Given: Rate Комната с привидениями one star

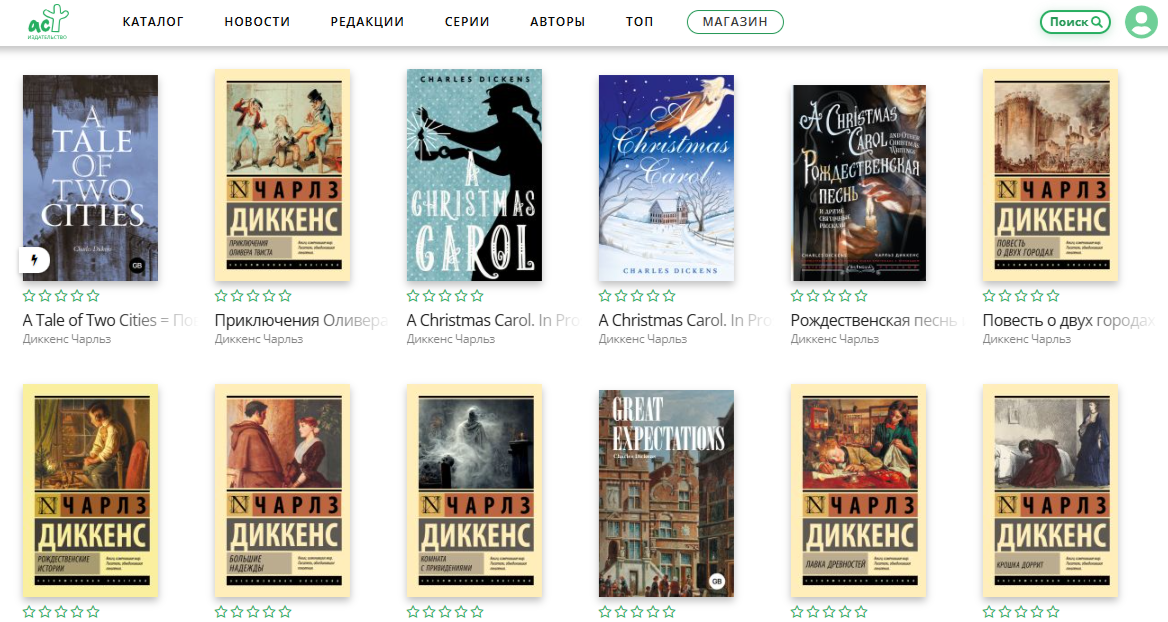Looking at the screenshot, I should [x=413, y=612].
